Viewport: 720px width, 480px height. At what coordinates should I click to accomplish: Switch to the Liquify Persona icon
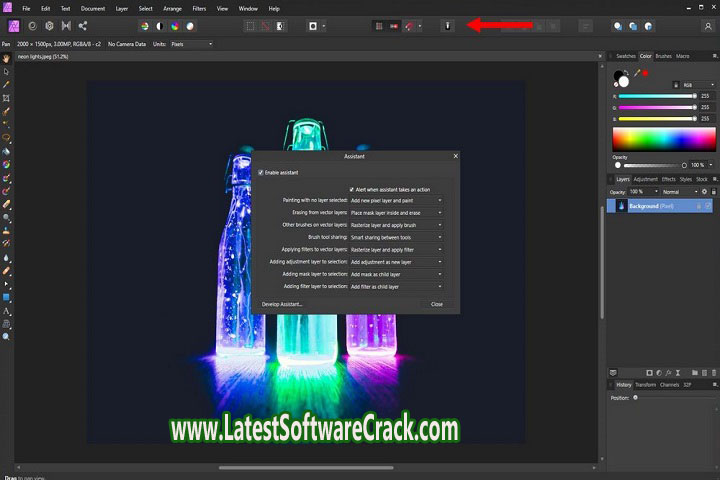(32, 26)
